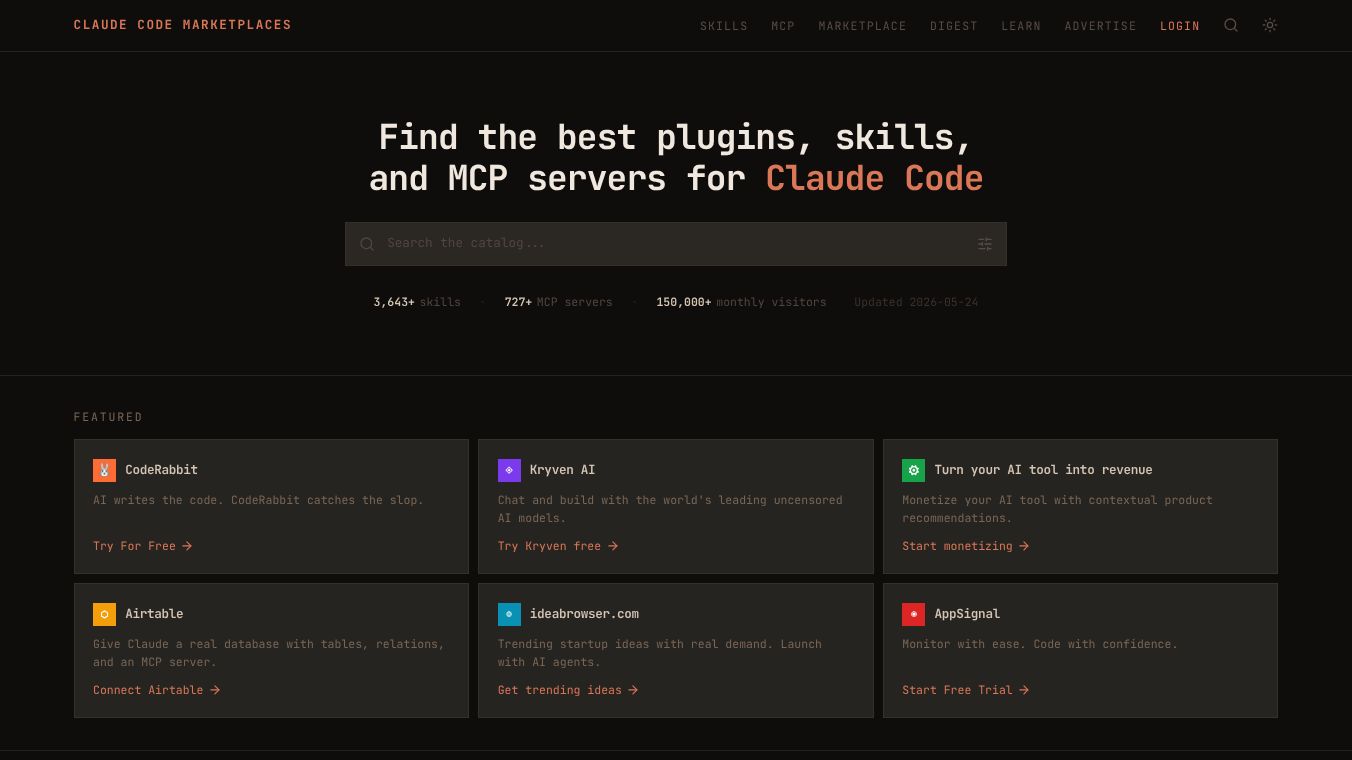
Task: Click the Connect Airtable link
Action: (x=157, y=690)
